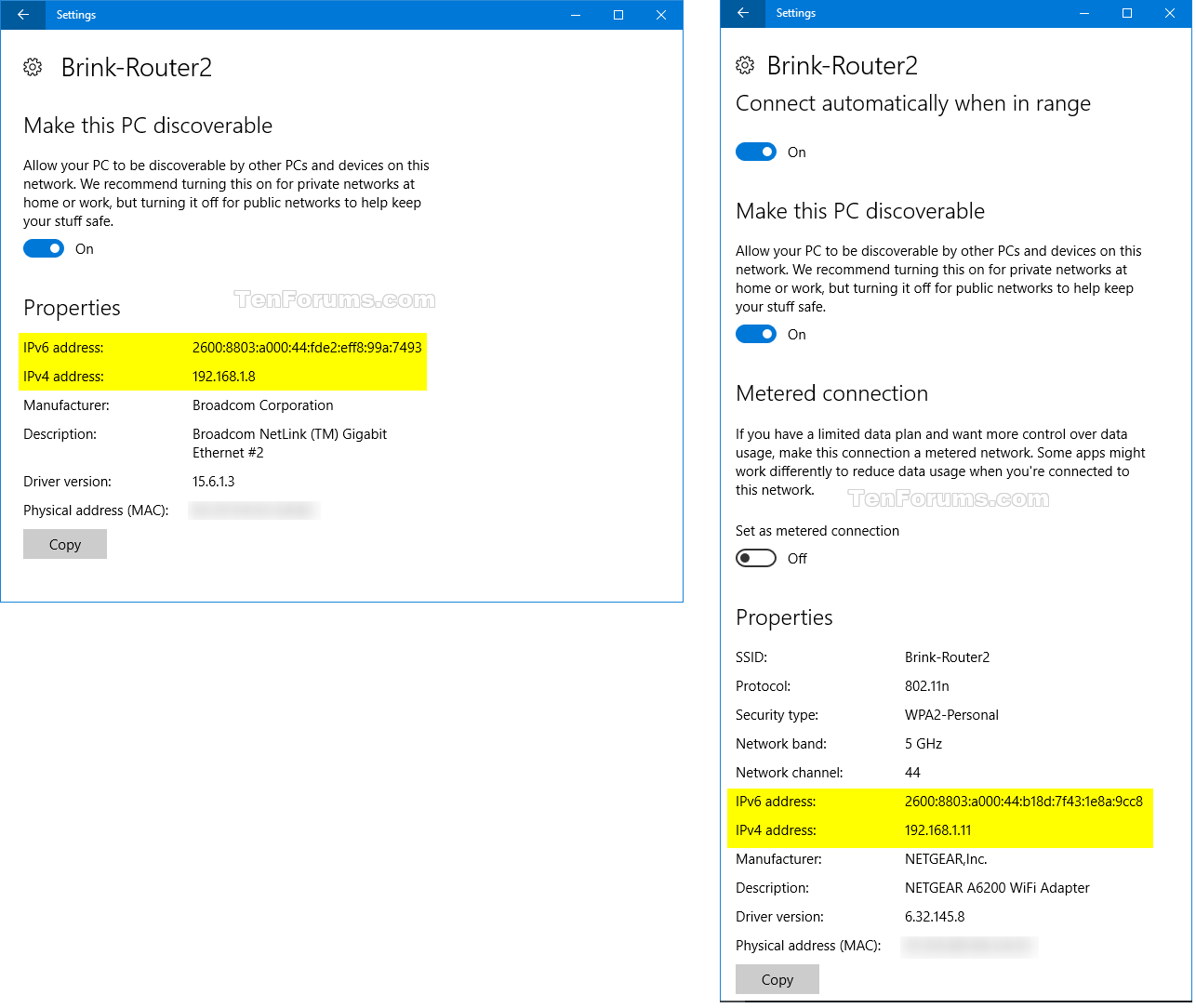Click protocol value 802.11n
Image resolution: width=1196 pixels, height=1008 pixels.
927,686
